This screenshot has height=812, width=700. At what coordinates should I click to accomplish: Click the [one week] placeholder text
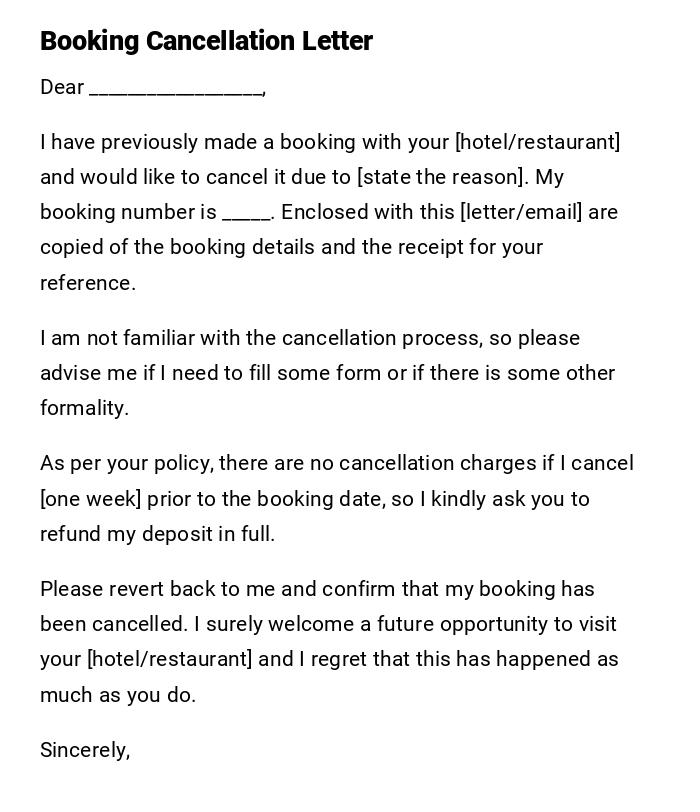[x=90, y=499]
